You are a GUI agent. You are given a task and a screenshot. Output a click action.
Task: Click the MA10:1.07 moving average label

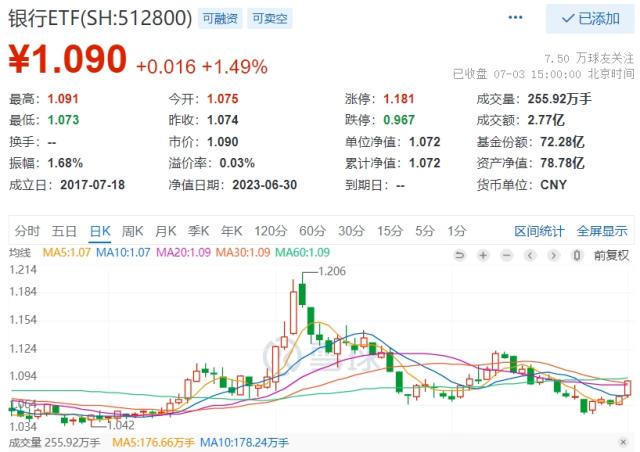[123, 252]
